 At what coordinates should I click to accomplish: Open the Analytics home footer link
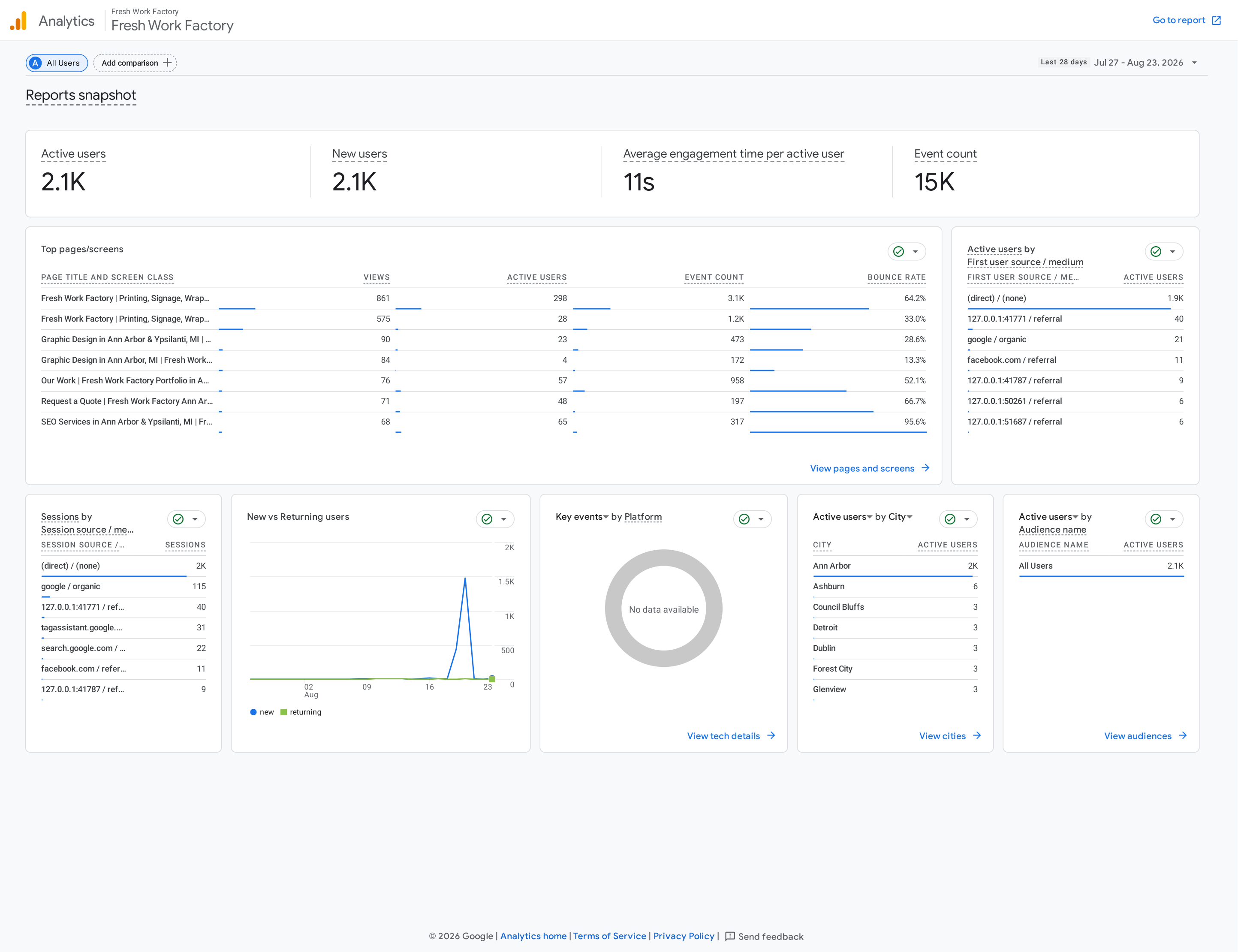(x=533, y=936)
